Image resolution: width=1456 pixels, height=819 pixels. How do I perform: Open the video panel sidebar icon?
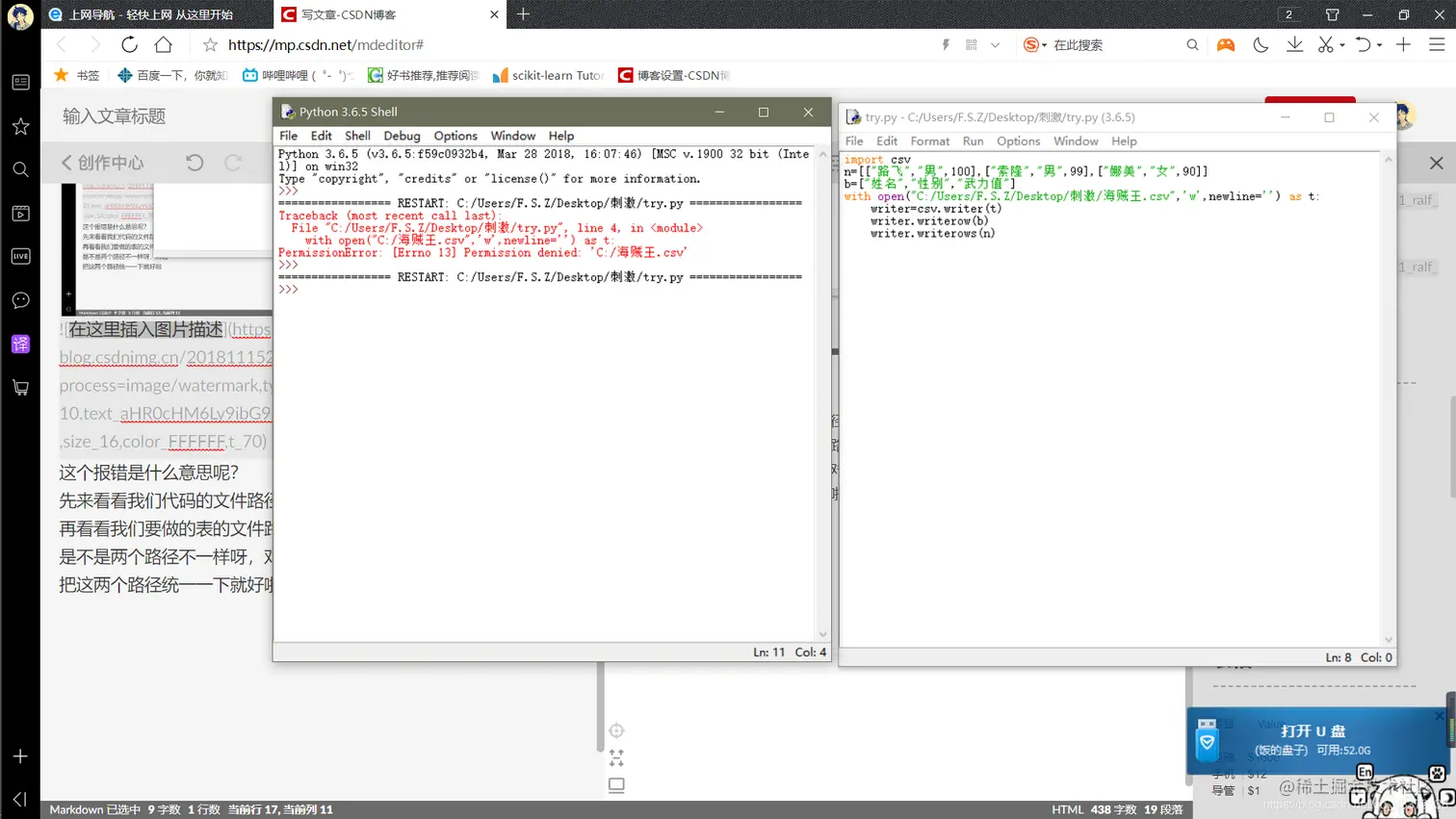coord(20,213)
